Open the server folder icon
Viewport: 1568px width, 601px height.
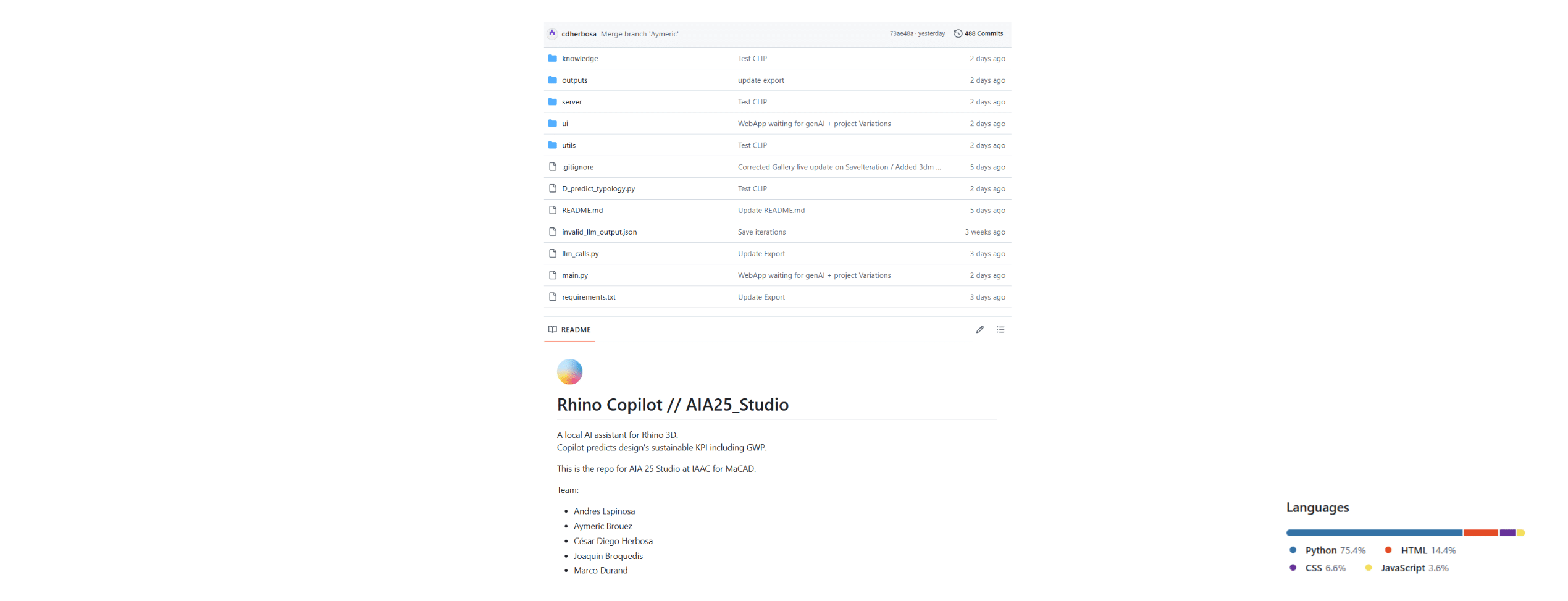coord(553,101)
